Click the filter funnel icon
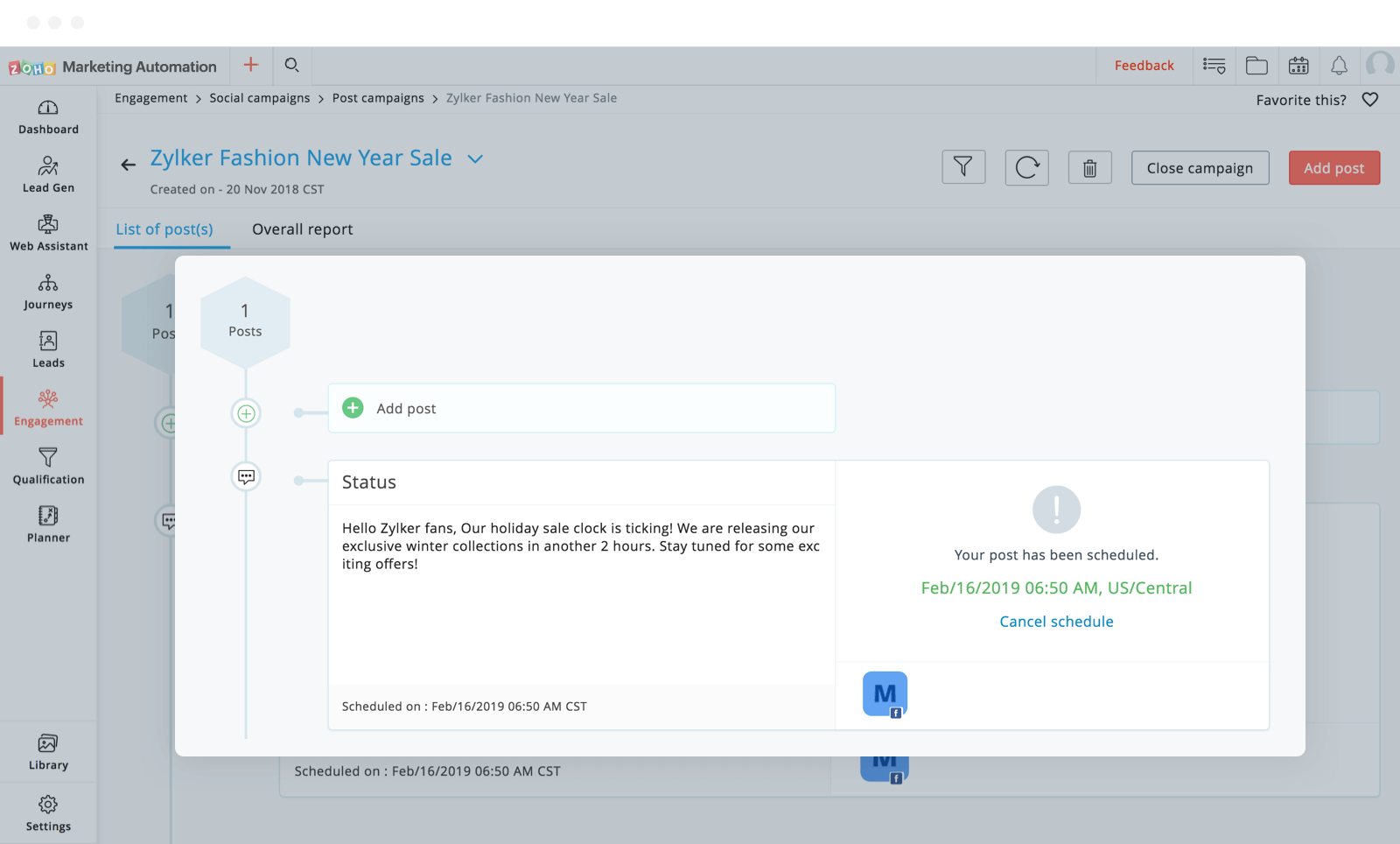The image size is (1400, 844). pos(963,166)
